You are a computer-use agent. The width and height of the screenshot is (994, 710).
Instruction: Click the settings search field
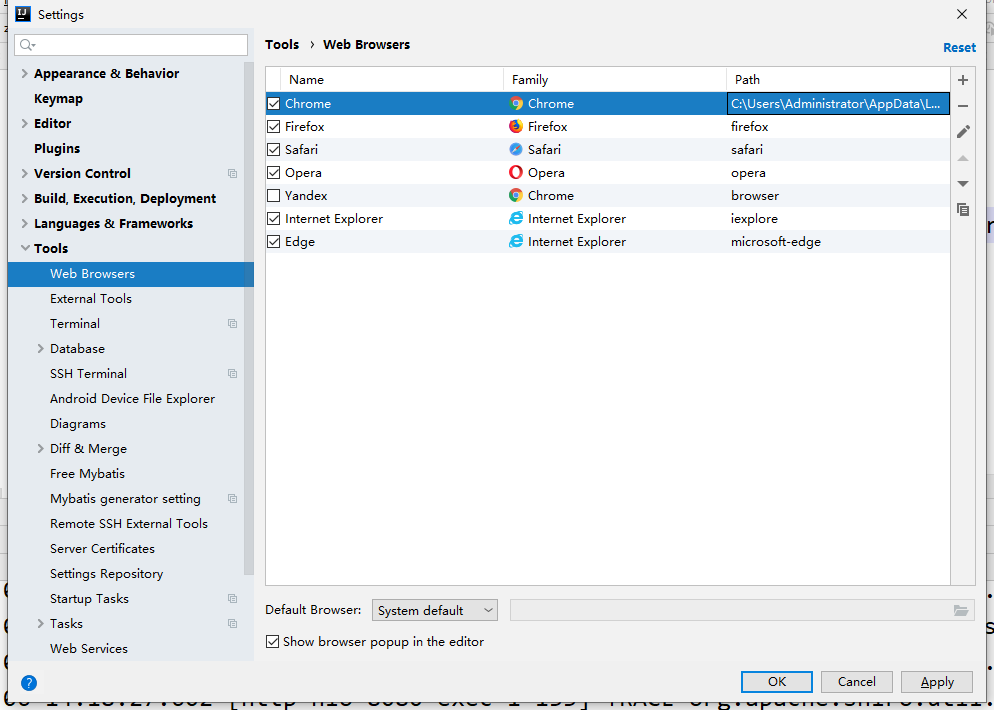[130, 44]
